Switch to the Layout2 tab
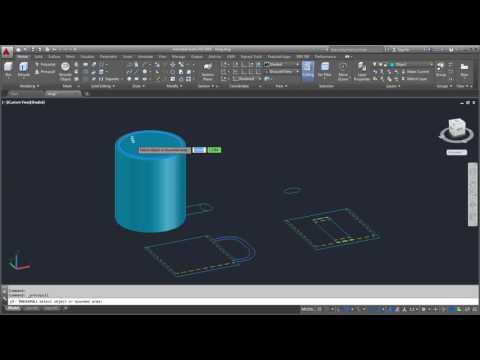The height and width of the screenshot is (360, 480). (x=51, y=309)
